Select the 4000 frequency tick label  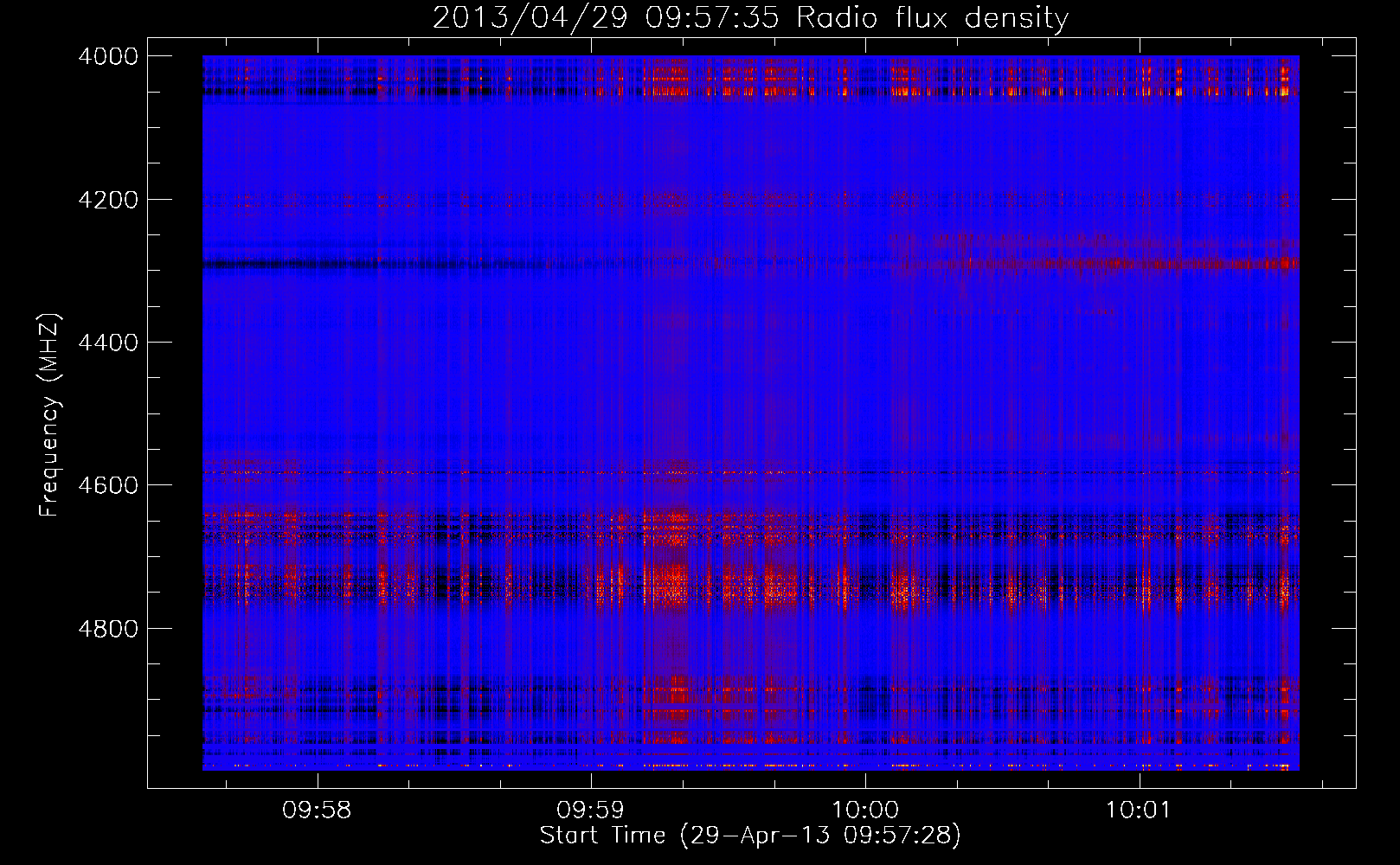click(108, 56)
